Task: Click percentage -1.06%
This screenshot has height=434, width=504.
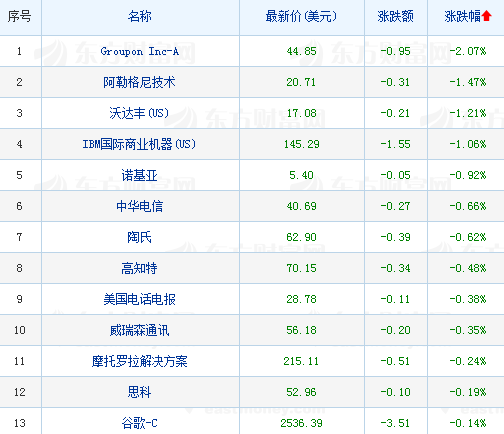Action: point(468,144)
